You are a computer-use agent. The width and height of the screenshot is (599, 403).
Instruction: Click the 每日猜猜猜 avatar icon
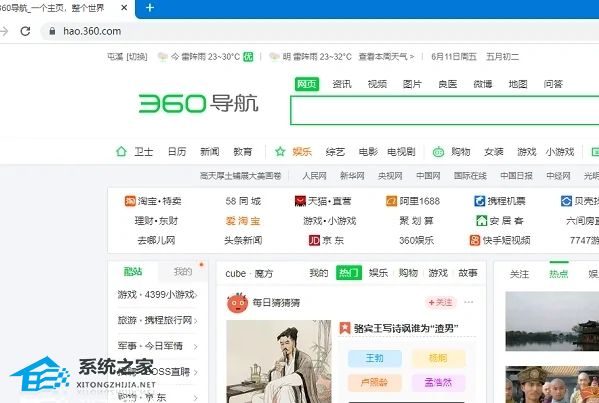pyautogui.click(x=237, y=303)
